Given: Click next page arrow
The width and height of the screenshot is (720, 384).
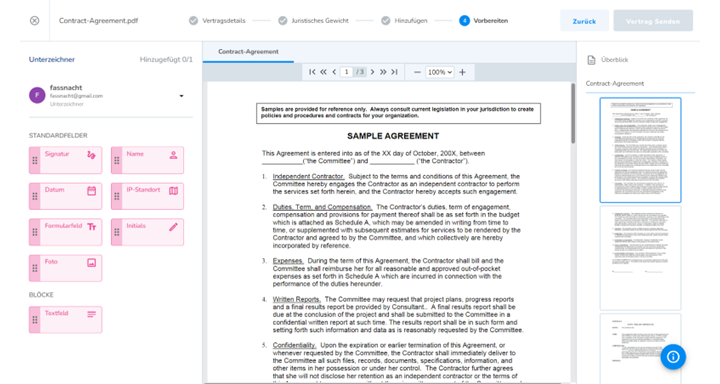Looking at the screenshot, I should (x=372, y=72).
